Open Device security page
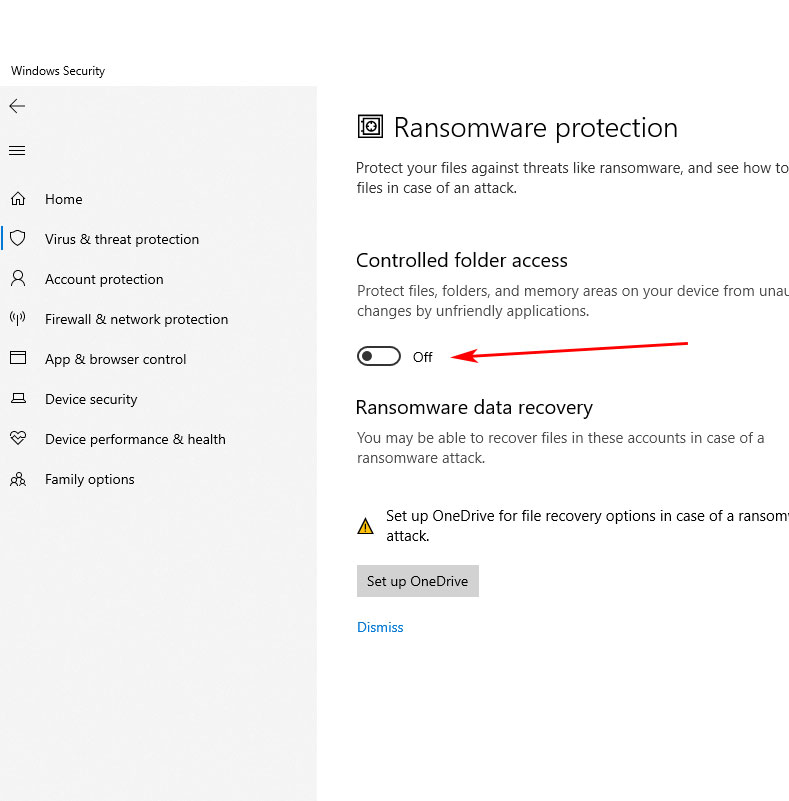Screen dimensions: 789x801 coord(91,399)
